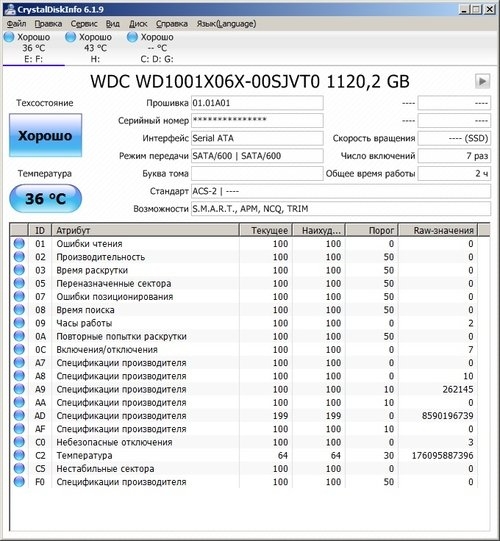This screenshot has height=541, width=500.
Task: Click the Общее время работы 2 ч field
Action: pyautogui.click(x=454, y=173)
